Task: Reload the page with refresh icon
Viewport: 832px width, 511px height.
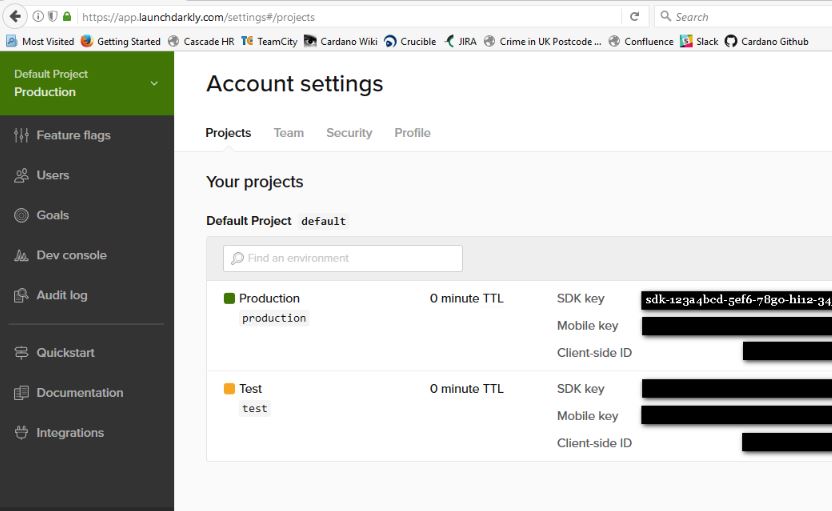Action: [x=635, y=16]
